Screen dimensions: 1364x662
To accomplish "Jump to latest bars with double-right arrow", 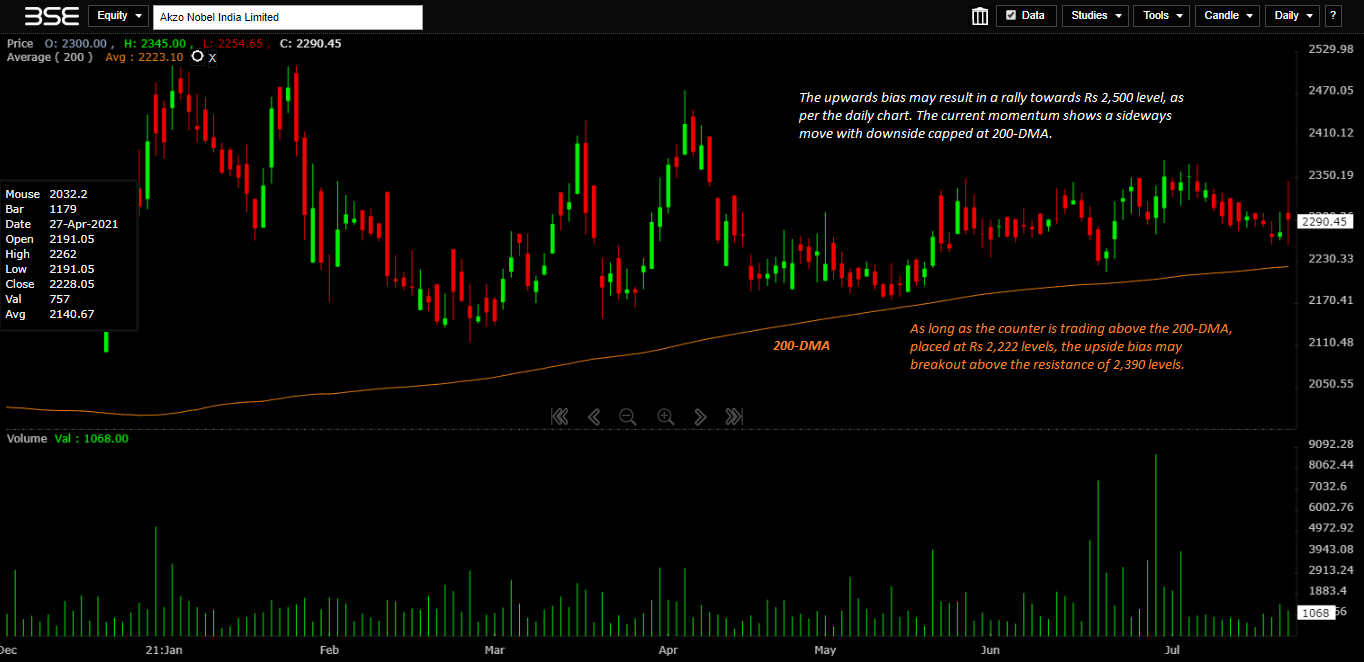I will click(x=734, y=417).
